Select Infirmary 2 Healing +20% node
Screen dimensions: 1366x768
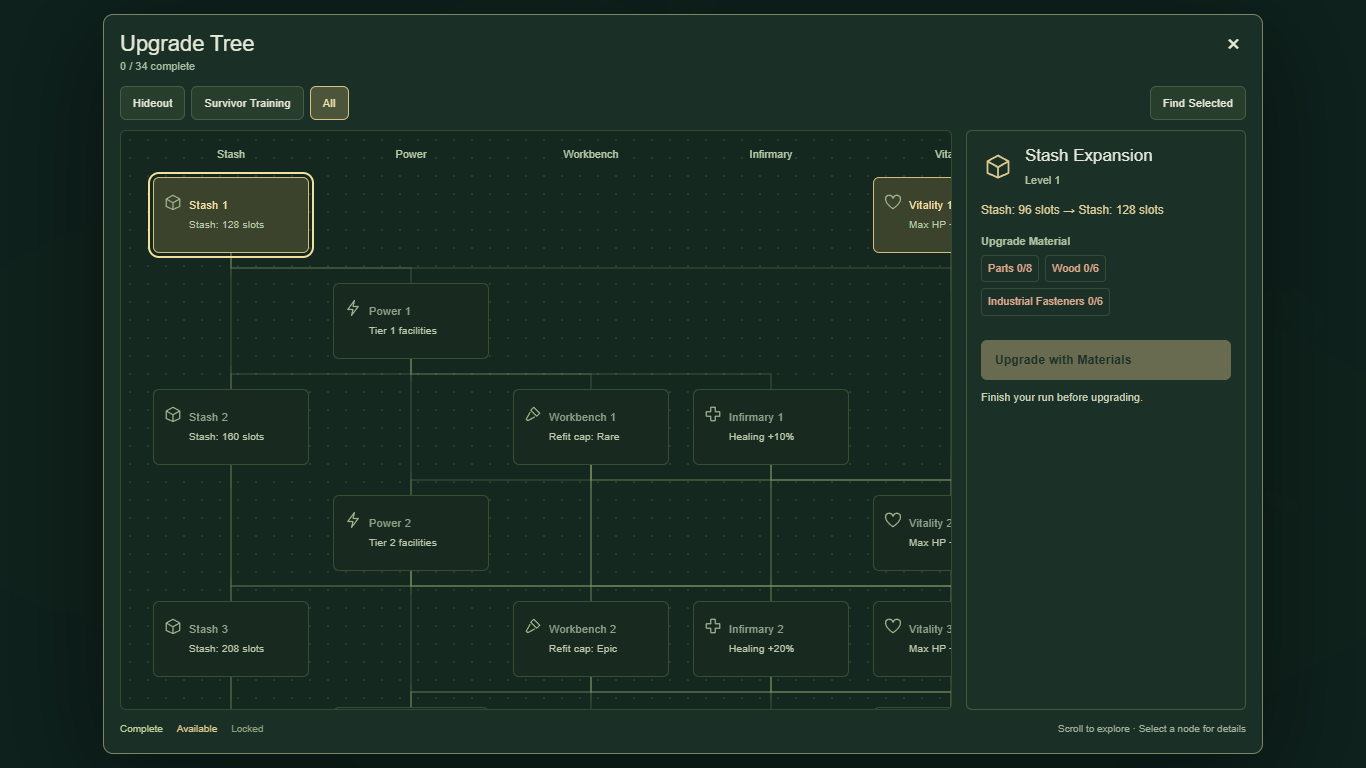[x=771, y=639]
